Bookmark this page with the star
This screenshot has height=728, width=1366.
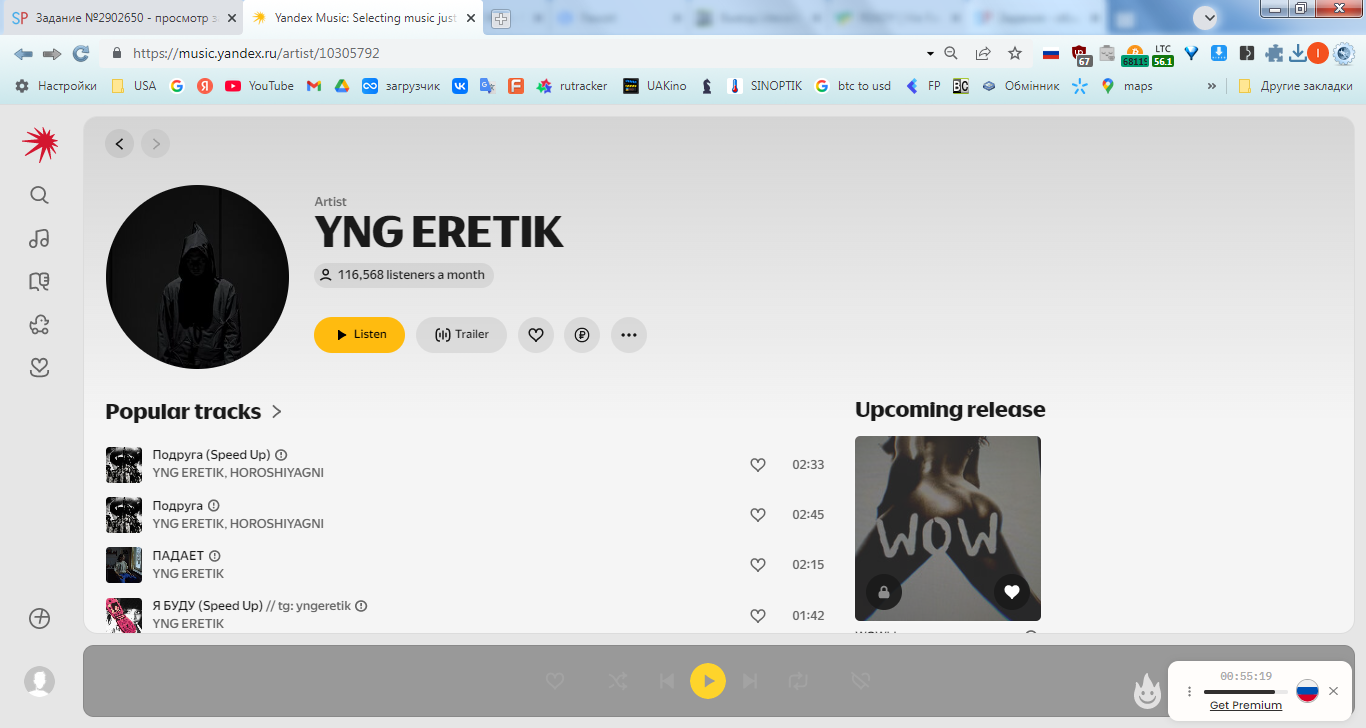1015,53
